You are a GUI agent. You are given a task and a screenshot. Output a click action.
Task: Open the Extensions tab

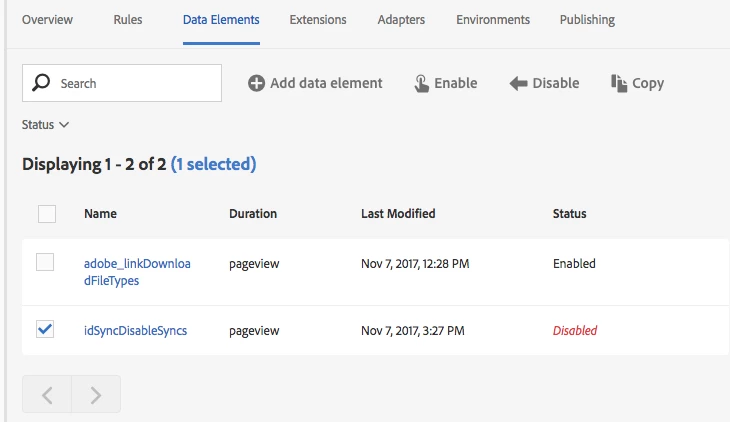click(318, 20)
